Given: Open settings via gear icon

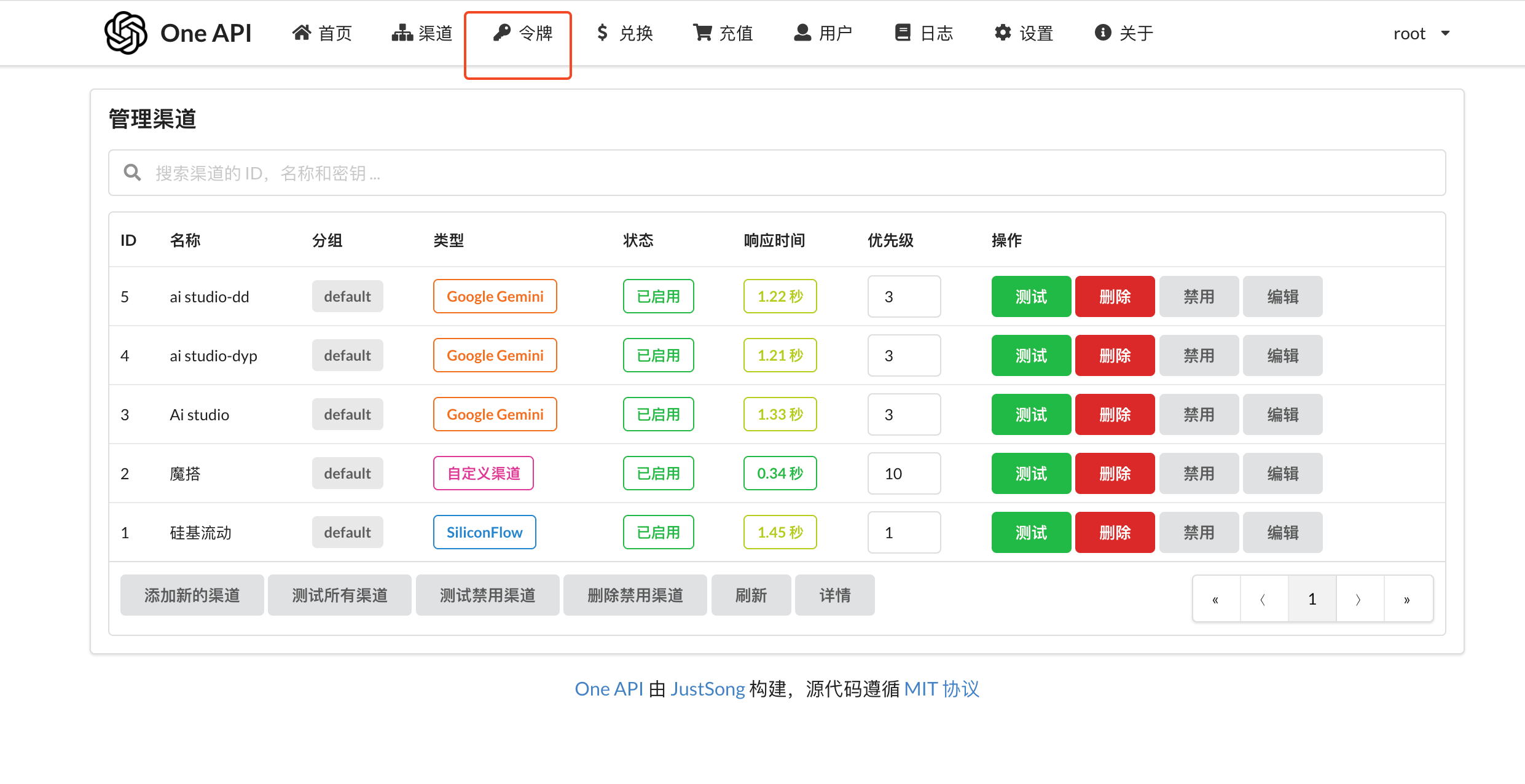Looking at the screenshot, I should click(1003, 33).
